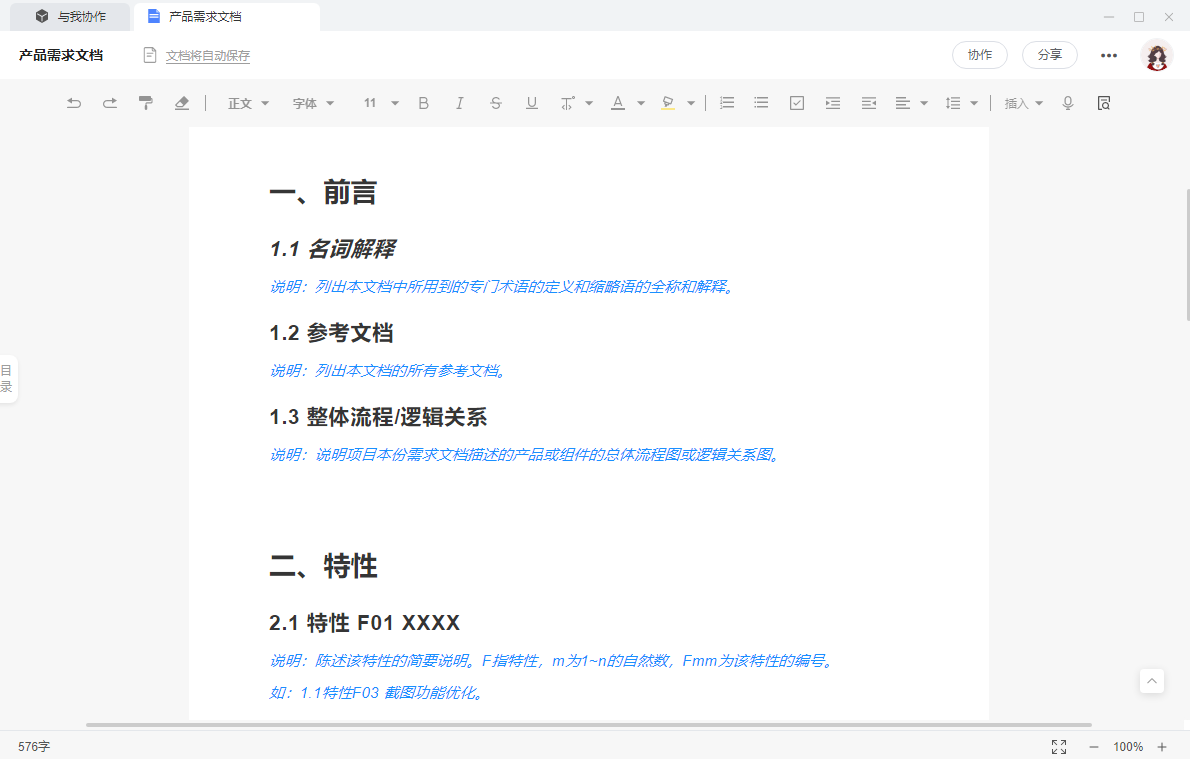Select the 产品需求文档 tab
The height and width of the screenshot is (759, 1190).
click(227, 17)
